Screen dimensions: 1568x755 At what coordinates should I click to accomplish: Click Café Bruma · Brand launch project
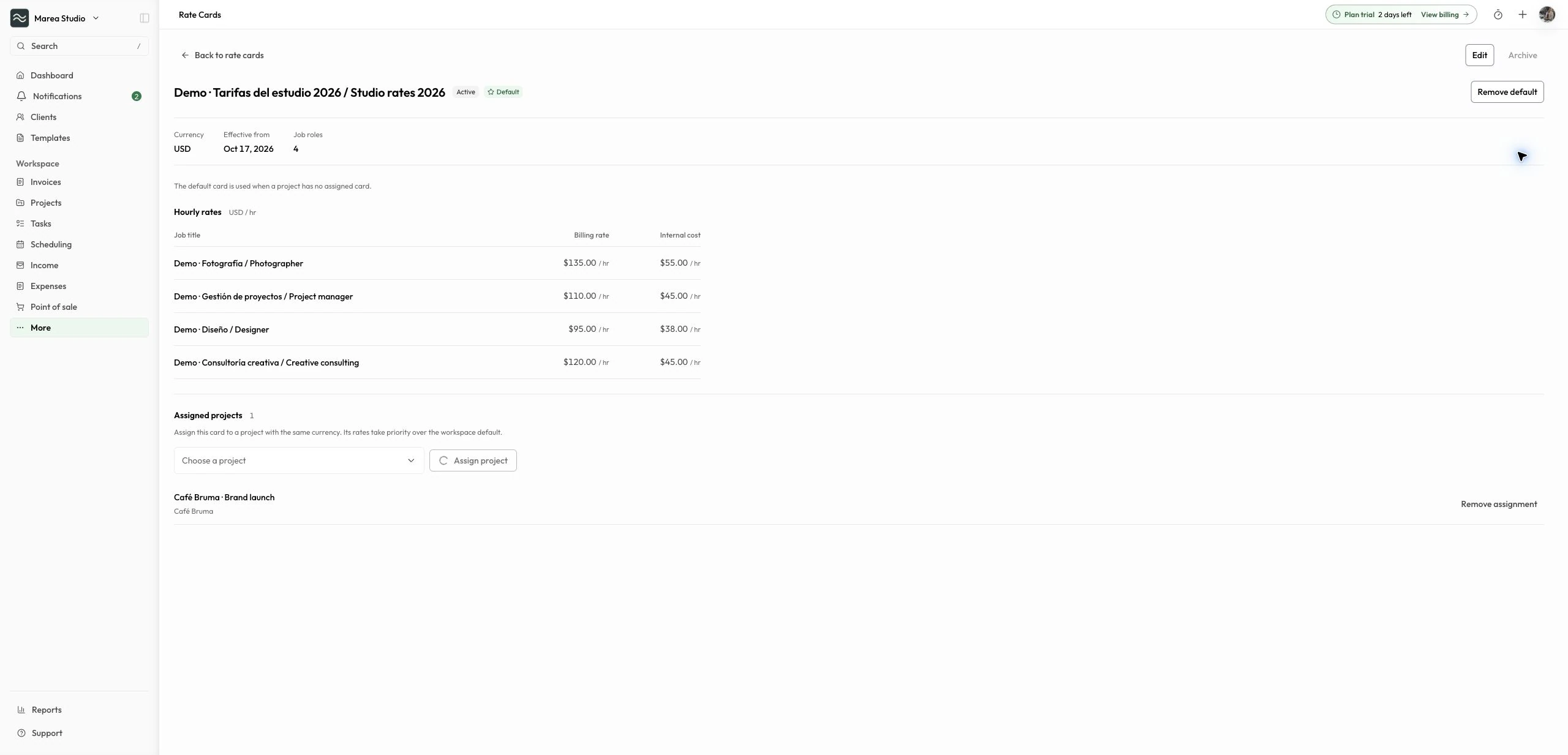click(224, 497)
